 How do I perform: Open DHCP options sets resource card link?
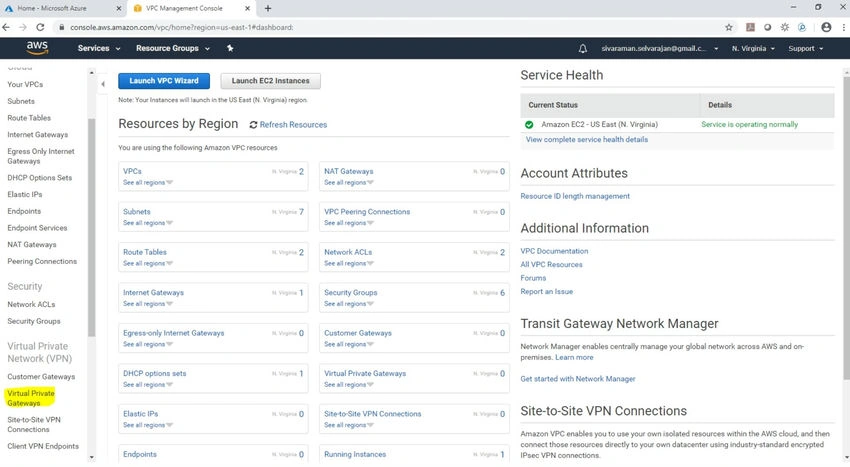pos(154,373)
